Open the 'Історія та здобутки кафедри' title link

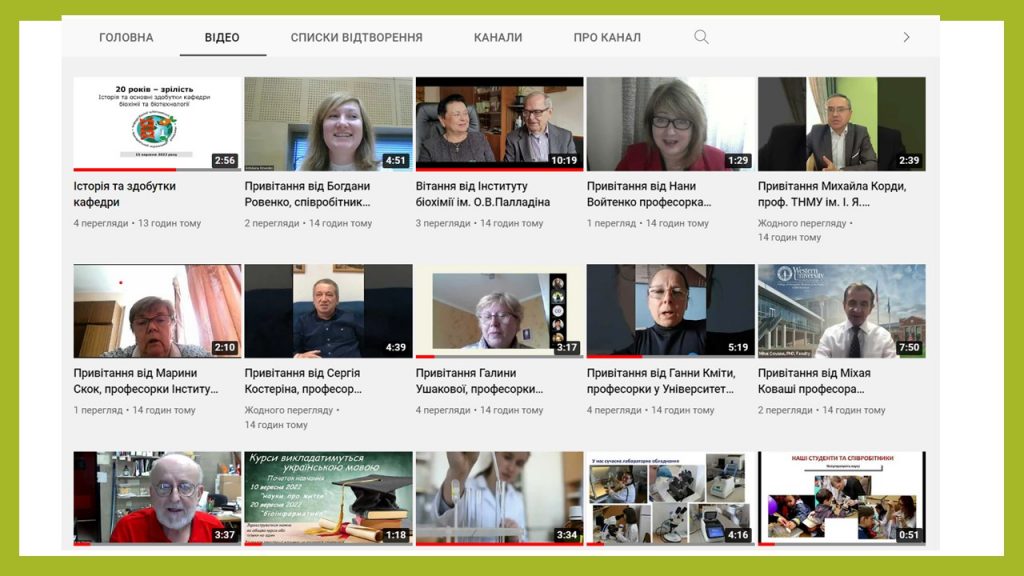[x=124, y=194]
